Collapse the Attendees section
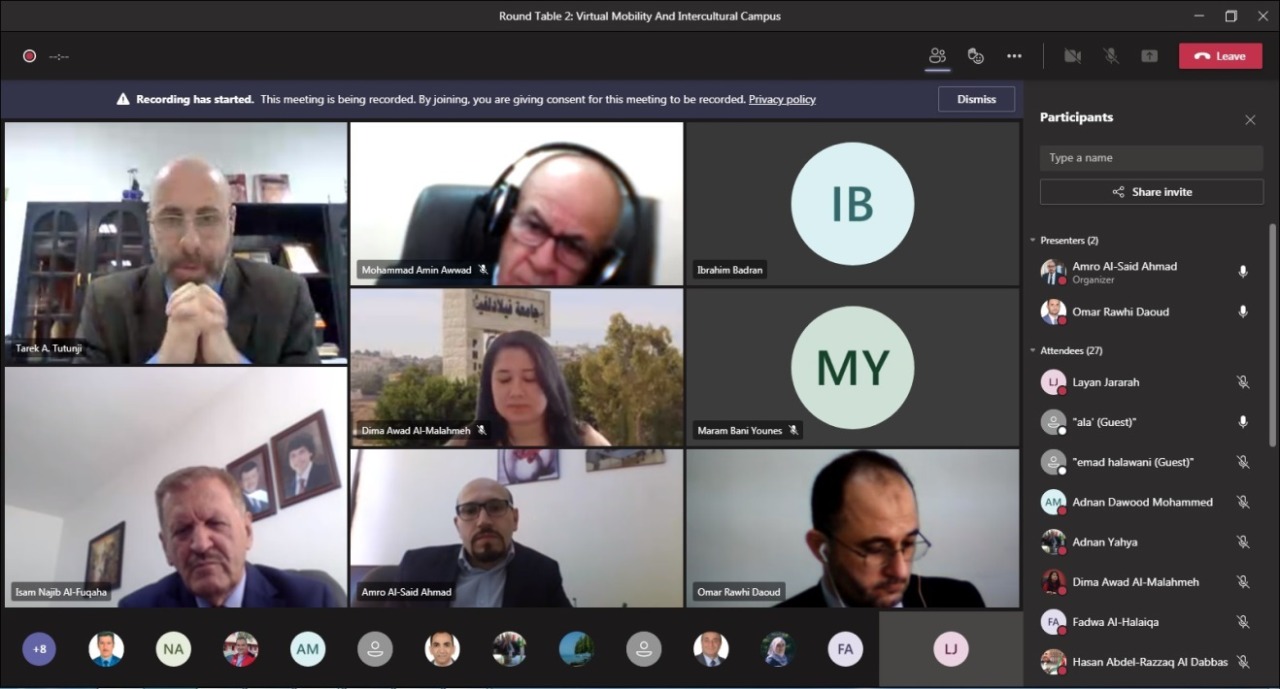Image resolution: width=1280 pixels, height=689 pixels. click(1033, 351)
